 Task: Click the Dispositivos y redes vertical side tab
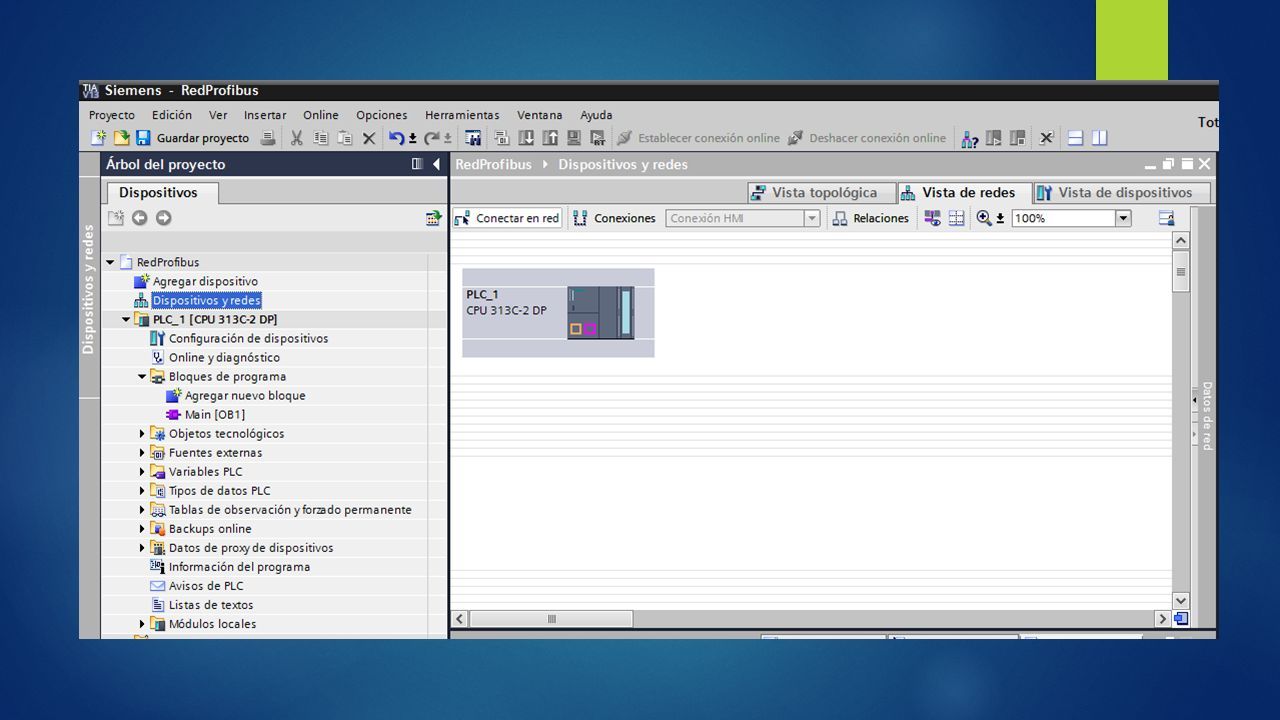coord(89,289)
